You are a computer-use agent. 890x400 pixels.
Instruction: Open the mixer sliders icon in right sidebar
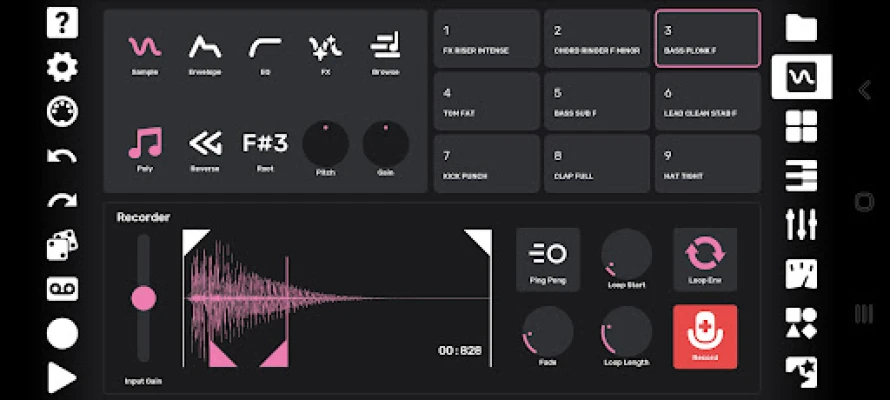point(801,224)
